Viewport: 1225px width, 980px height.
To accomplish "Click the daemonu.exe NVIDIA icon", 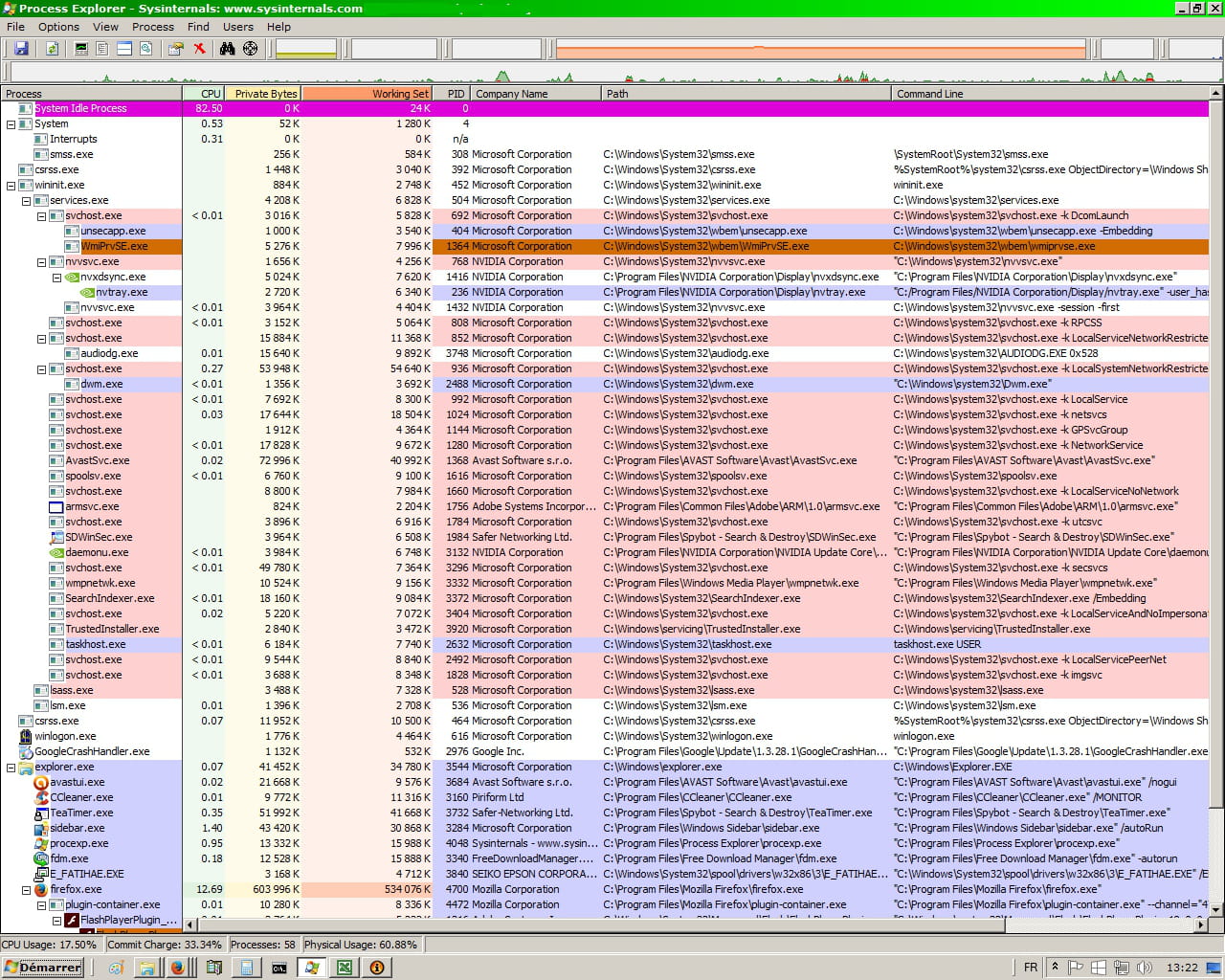I will [x=56, y=552].
